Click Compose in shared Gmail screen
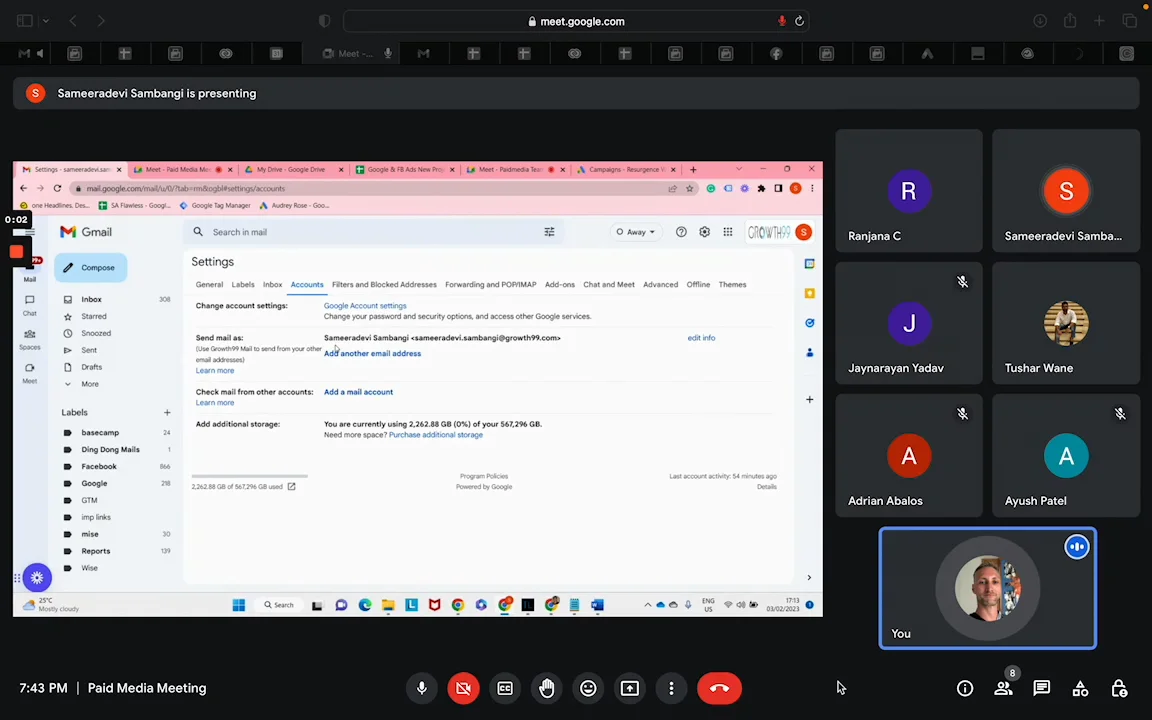Viewport: 1152px width, 720px height. pyautogui.click(x=90, y=267)
